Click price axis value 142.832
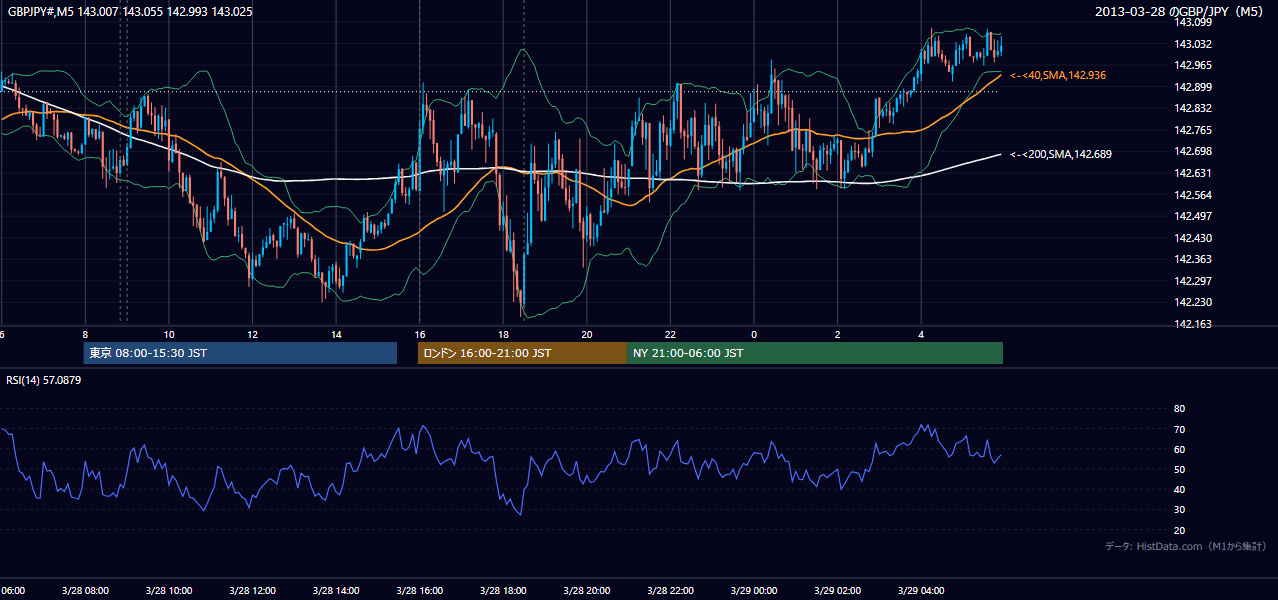This screenshot has width=1278, height=600. [1193, 108]
